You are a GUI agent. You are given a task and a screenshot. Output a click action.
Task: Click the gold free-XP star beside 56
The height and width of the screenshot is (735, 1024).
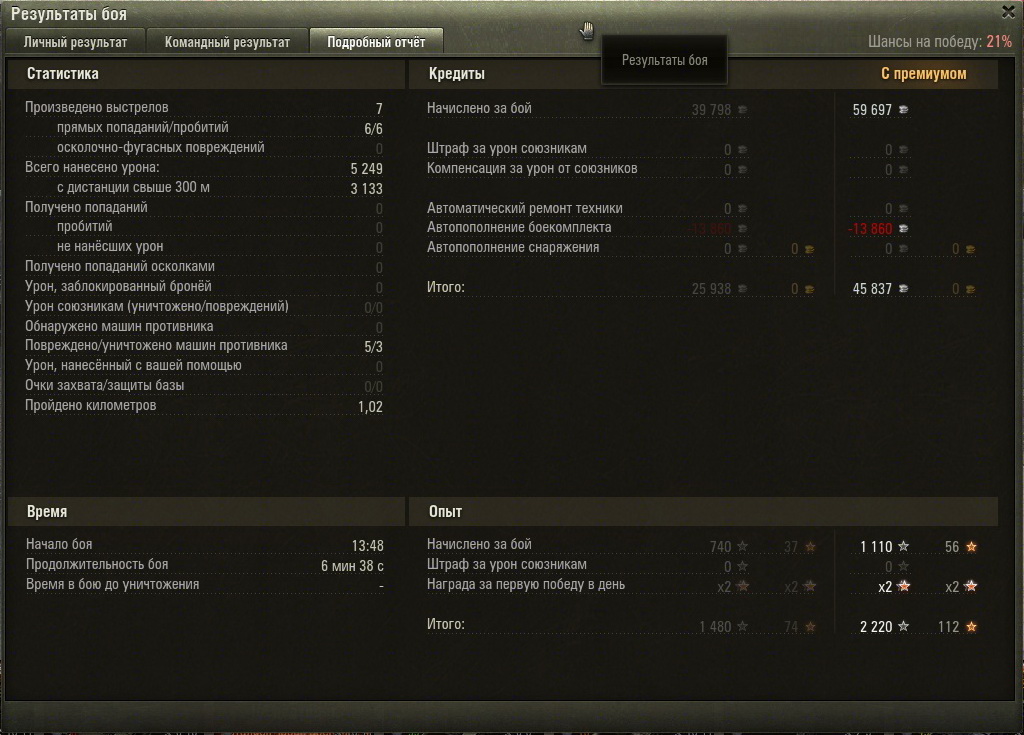971,546
